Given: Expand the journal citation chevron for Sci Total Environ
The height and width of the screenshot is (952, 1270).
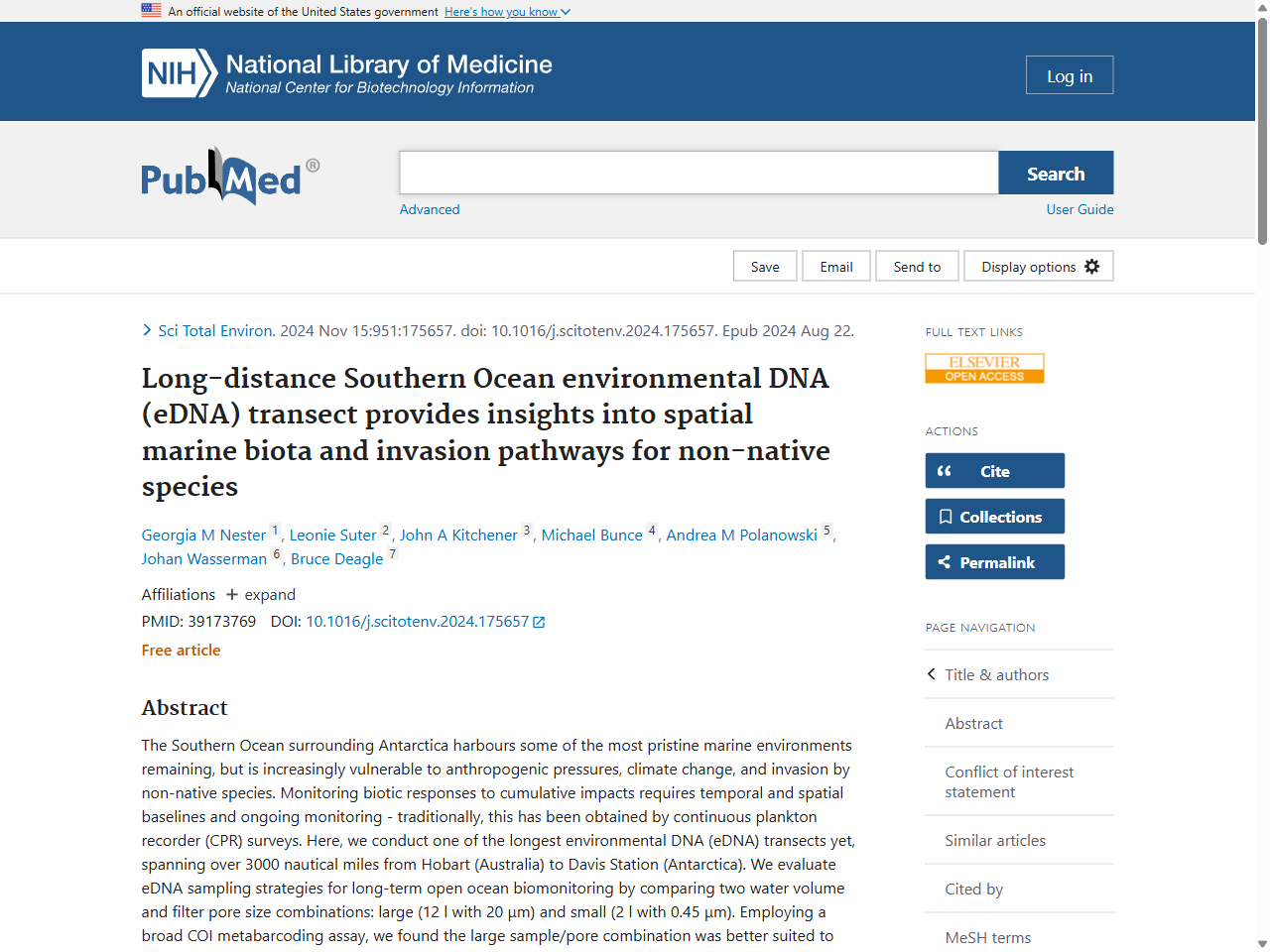Looking at the screenshot, I should tap(147, 331).
